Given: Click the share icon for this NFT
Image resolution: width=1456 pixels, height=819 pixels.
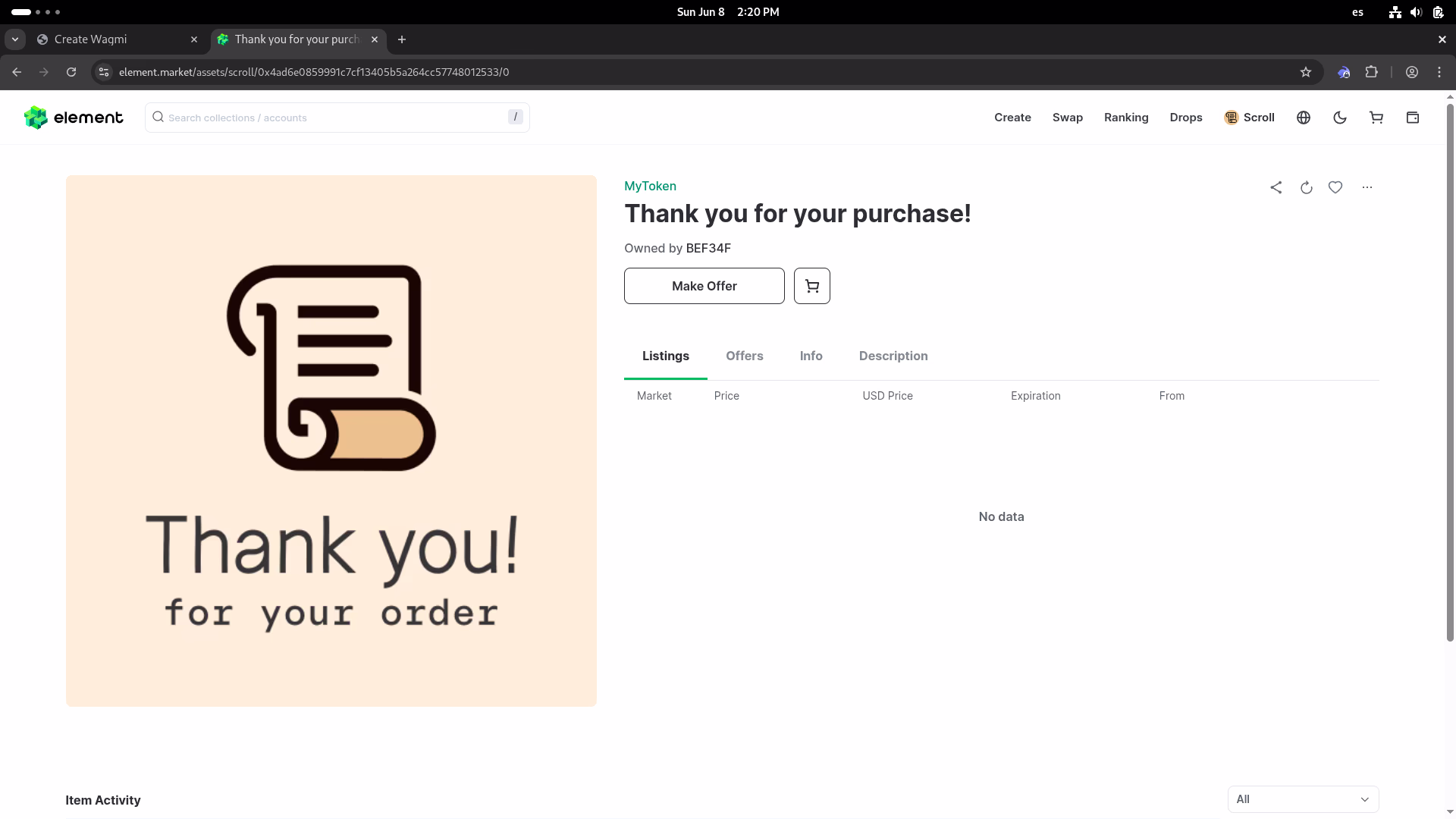Looking at the screenshot, I should click(1276, 187).
